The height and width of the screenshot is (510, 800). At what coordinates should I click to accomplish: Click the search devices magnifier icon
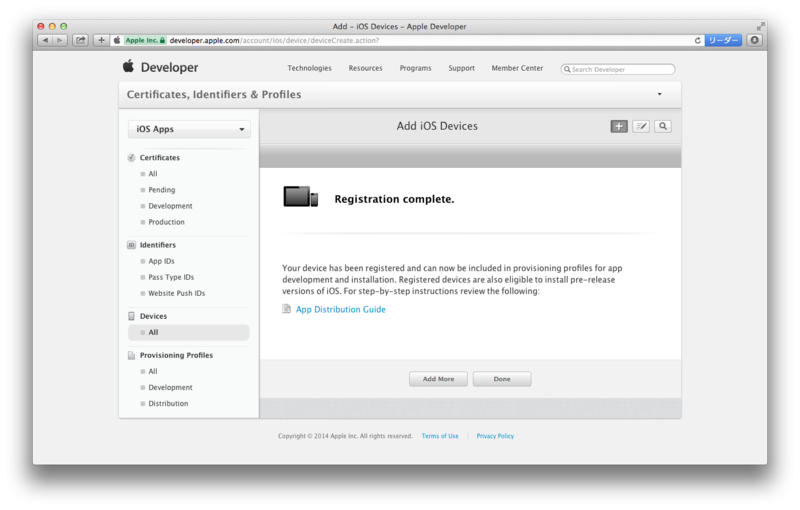tap(663, 126)
